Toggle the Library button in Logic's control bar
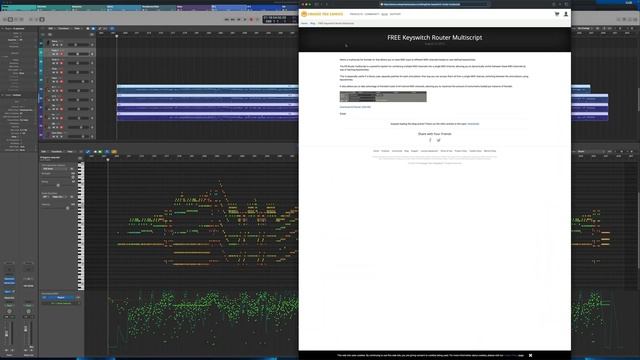The width and height of the screenshot is (640, 360). click(x=4, y=19)
